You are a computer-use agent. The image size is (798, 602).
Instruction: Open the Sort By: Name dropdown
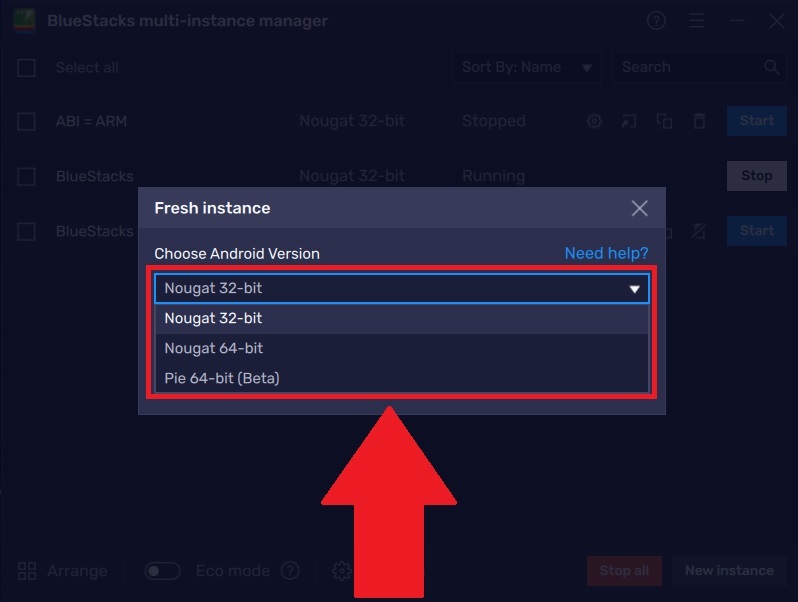click(526, 67)
